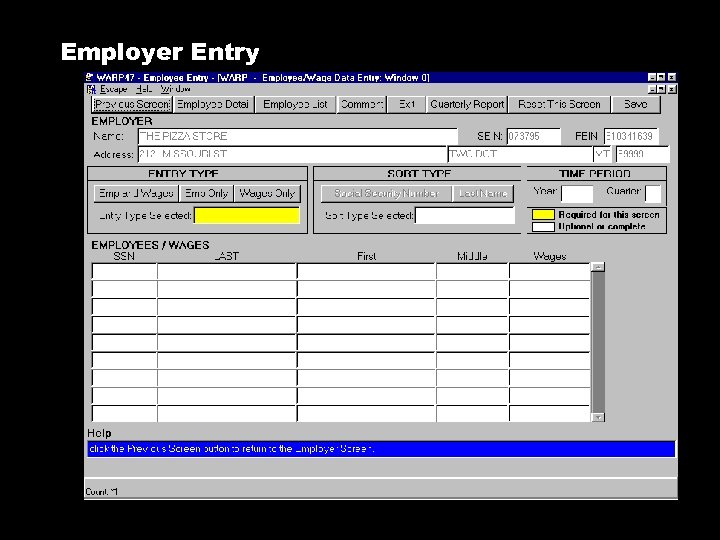Click the scroll up arrow of employee grid
The image size is (720, 540).
coord(598,267)
